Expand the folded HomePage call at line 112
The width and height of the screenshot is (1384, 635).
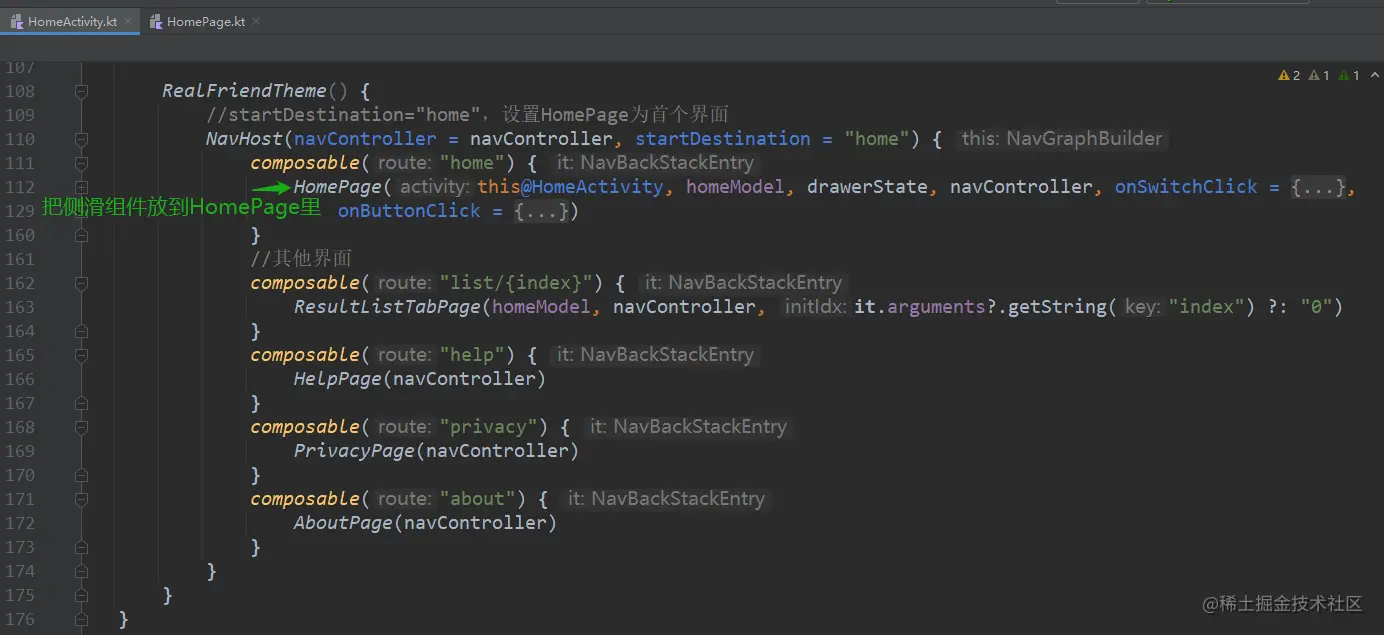(81, 187)
